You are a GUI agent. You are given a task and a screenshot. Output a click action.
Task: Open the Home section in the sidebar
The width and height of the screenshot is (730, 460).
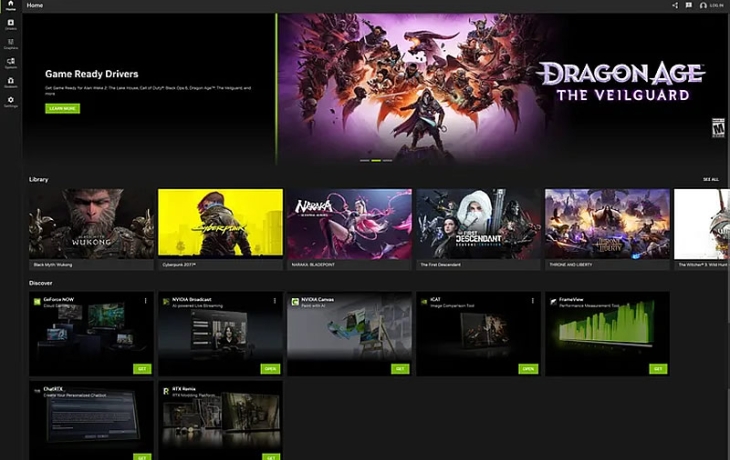10,5
